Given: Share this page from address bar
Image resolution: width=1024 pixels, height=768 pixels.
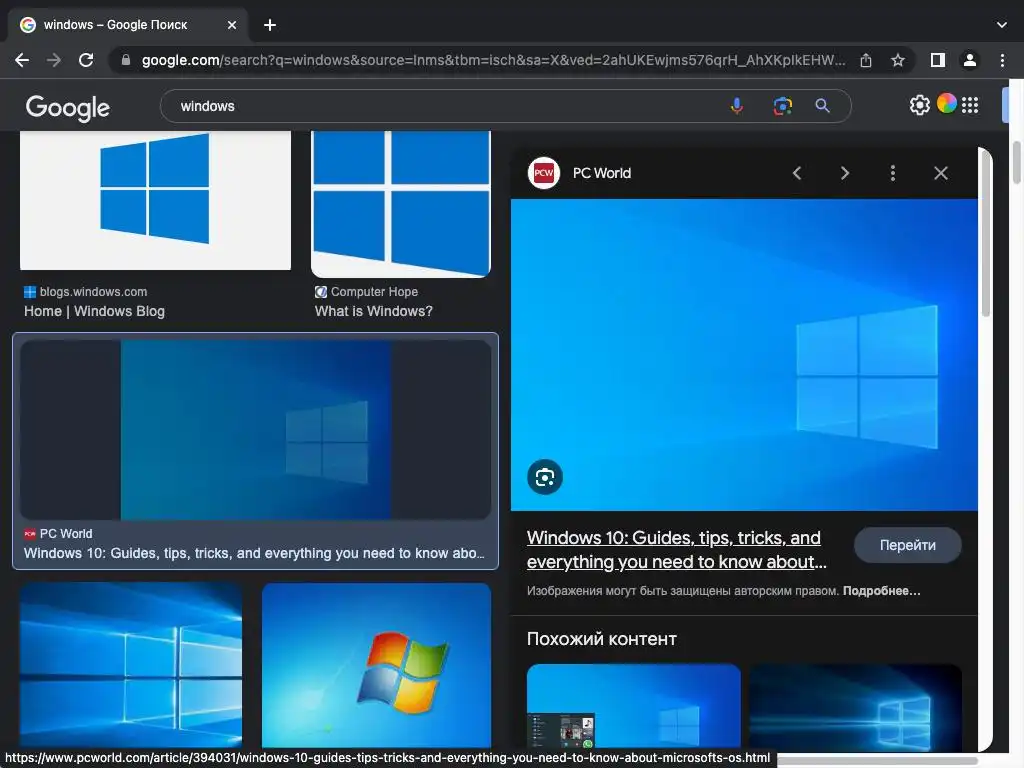Looking at the screenshot, I should [x=866, y=60].
